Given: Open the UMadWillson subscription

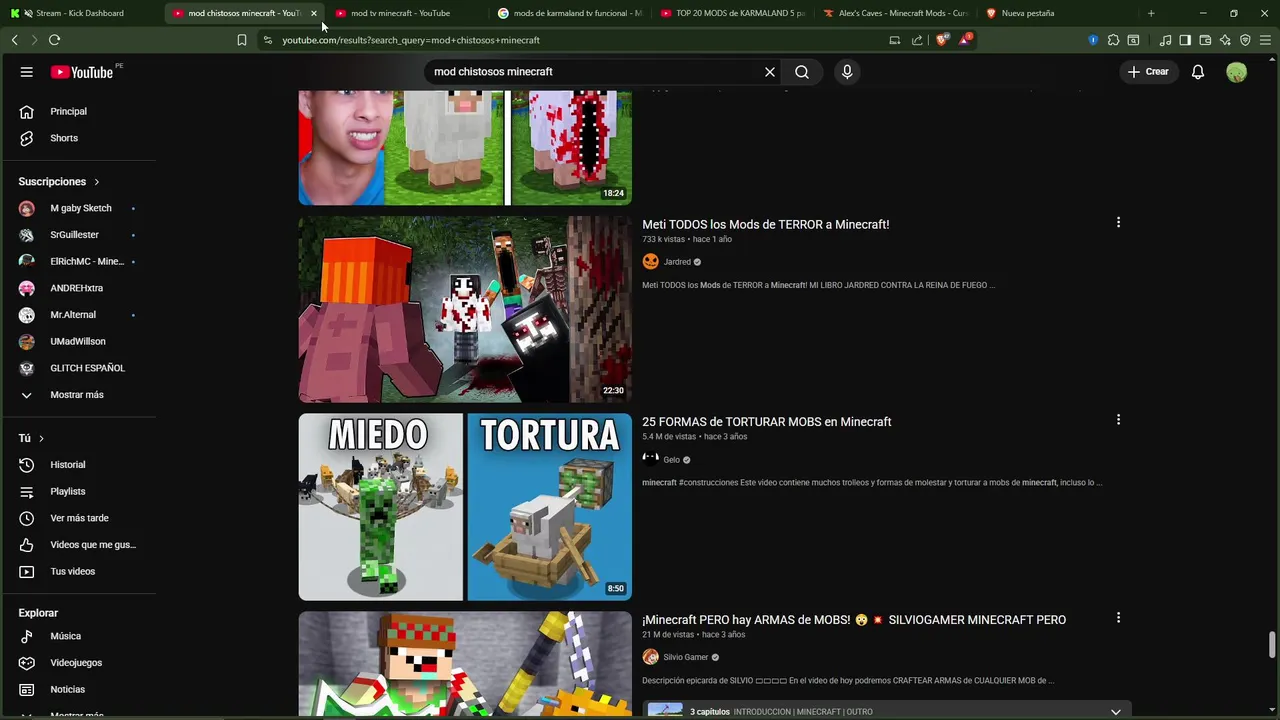Looking at the screenshot, I should (77, 341).
